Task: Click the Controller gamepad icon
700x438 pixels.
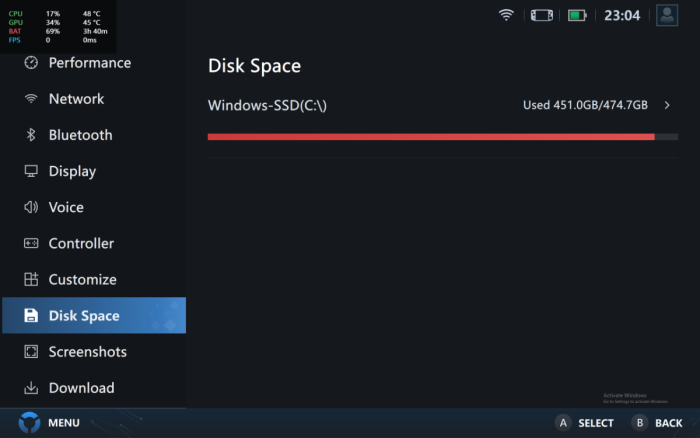Action: pyautogui.click(x=31, y=243)
